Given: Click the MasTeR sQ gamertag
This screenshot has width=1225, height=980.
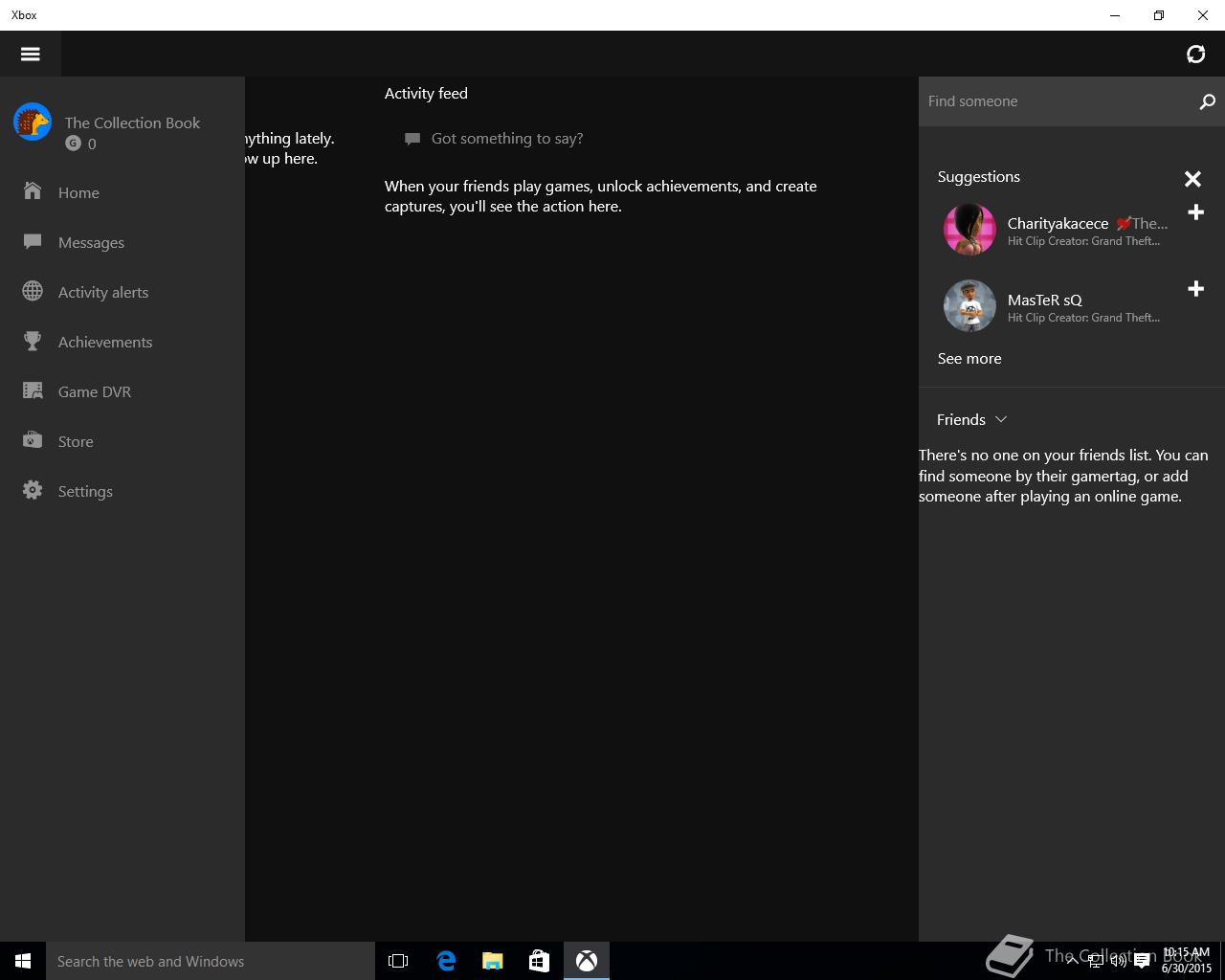Looking at the screenshot, I should [x=1044, y=301].
